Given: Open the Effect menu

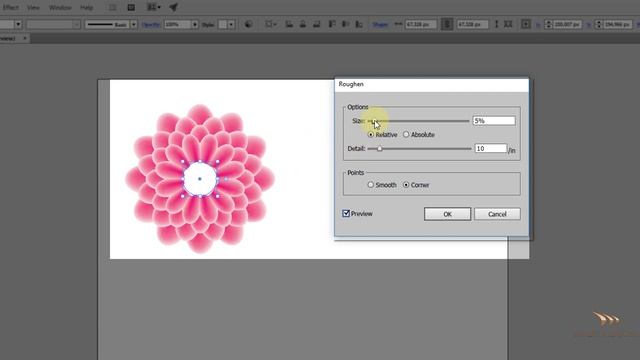Looking at the screenshot, I should coord(11,7).
